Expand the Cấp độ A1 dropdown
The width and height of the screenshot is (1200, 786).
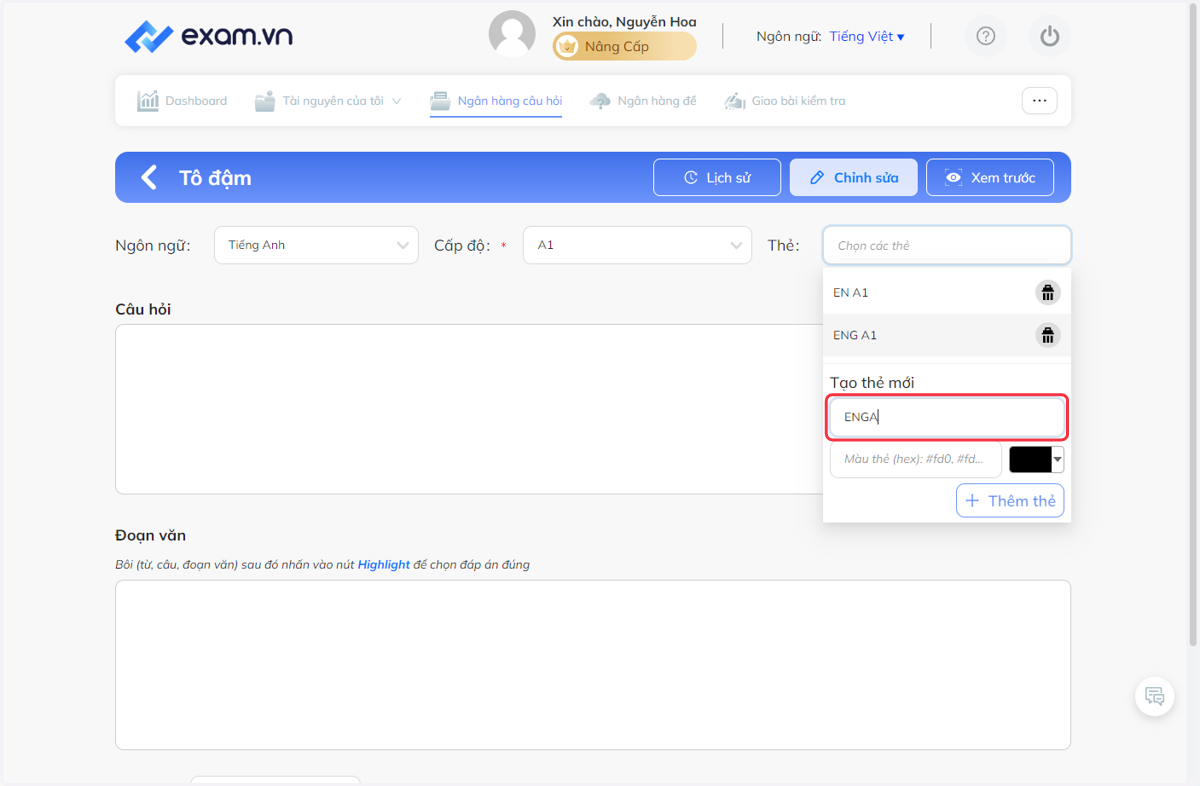637,245
